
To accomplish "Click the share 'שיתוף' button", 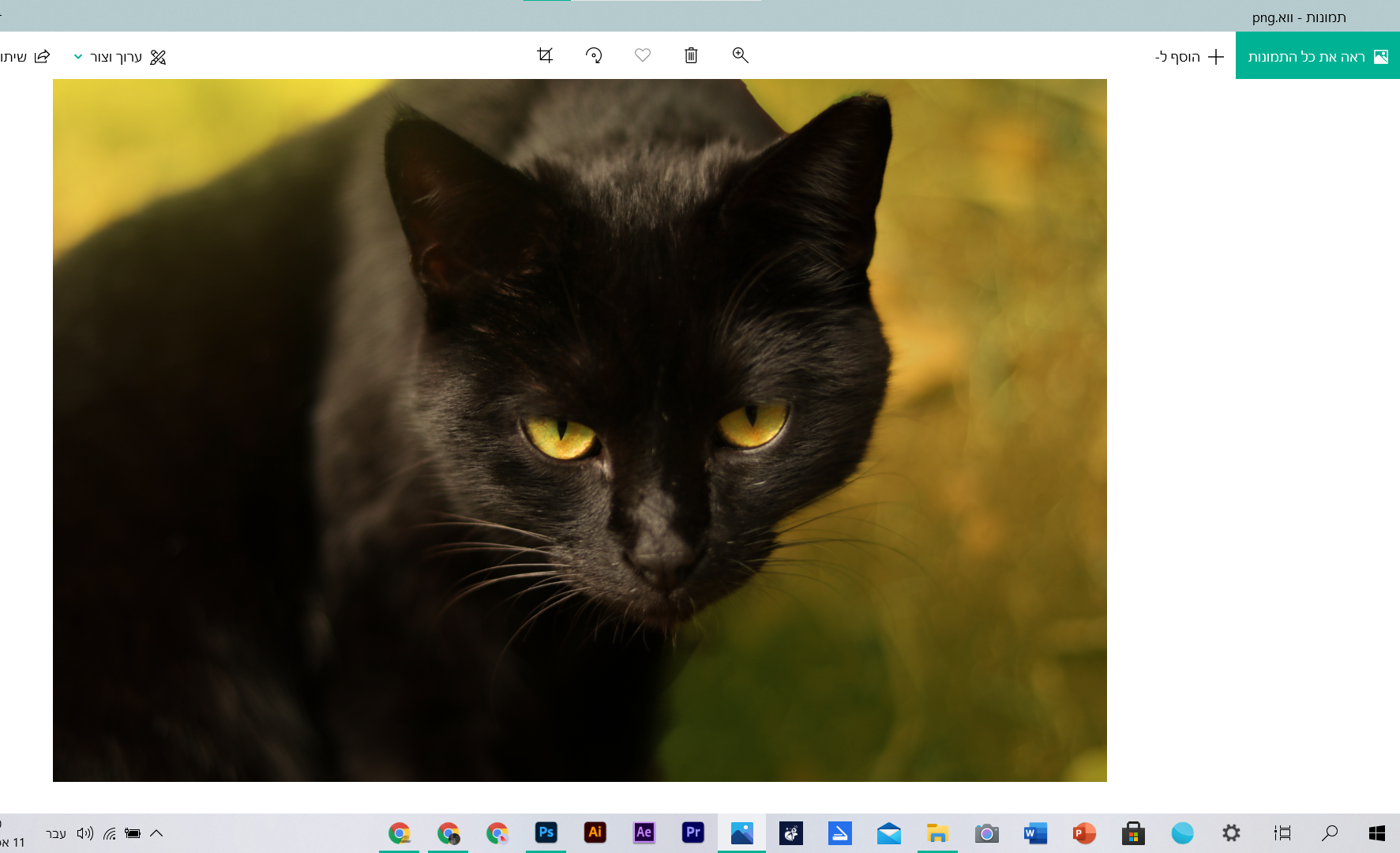I will (25, 57).
